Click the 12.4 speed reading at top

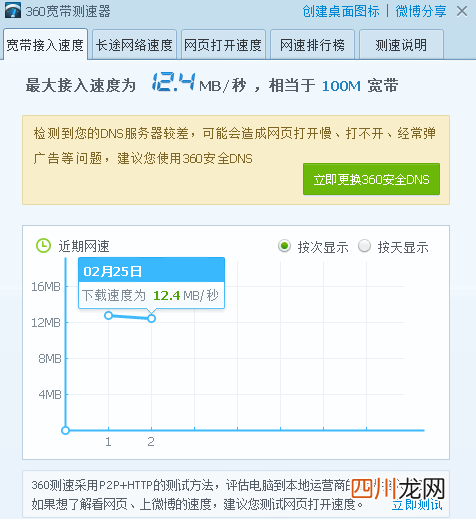coord(173,82)
